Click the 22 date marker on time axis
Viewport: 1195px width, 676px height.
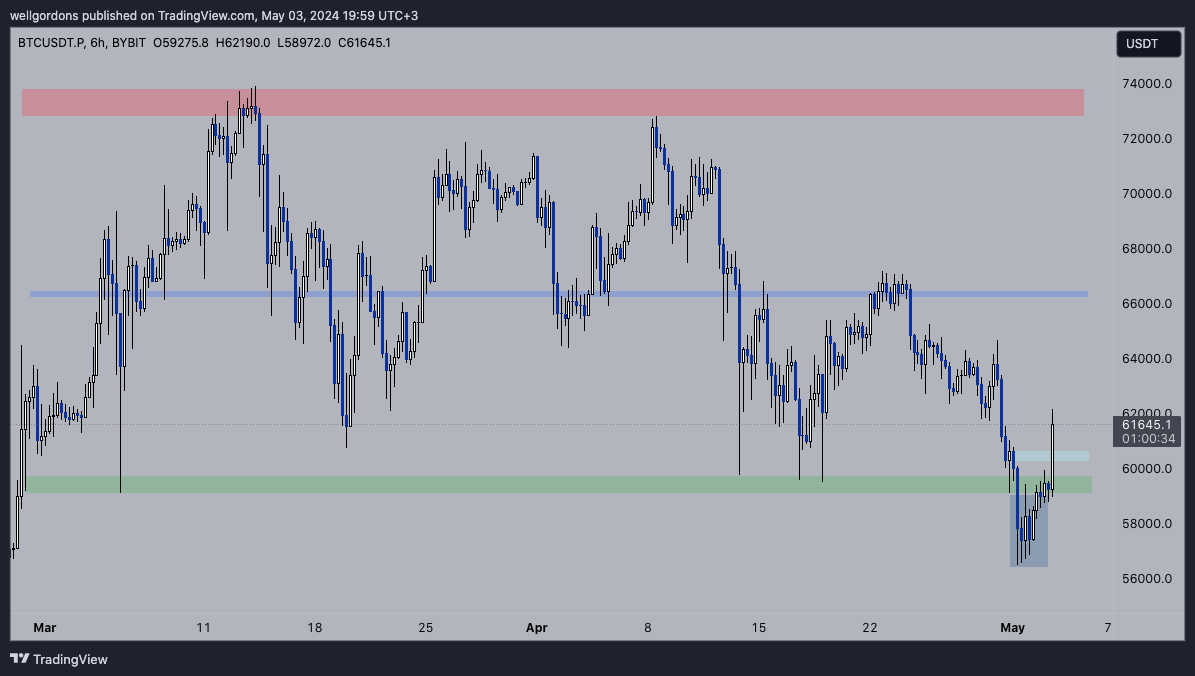coord(869,628)
